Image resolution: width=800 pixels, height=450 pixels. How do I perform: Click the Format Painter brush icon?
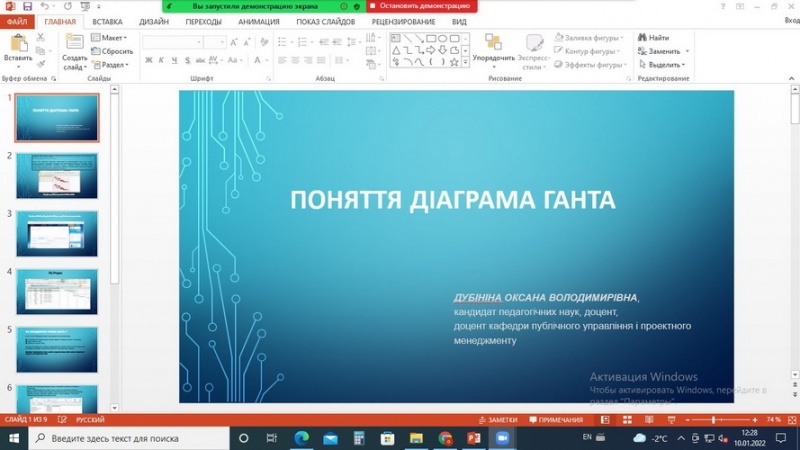click(x=40, y=64)
